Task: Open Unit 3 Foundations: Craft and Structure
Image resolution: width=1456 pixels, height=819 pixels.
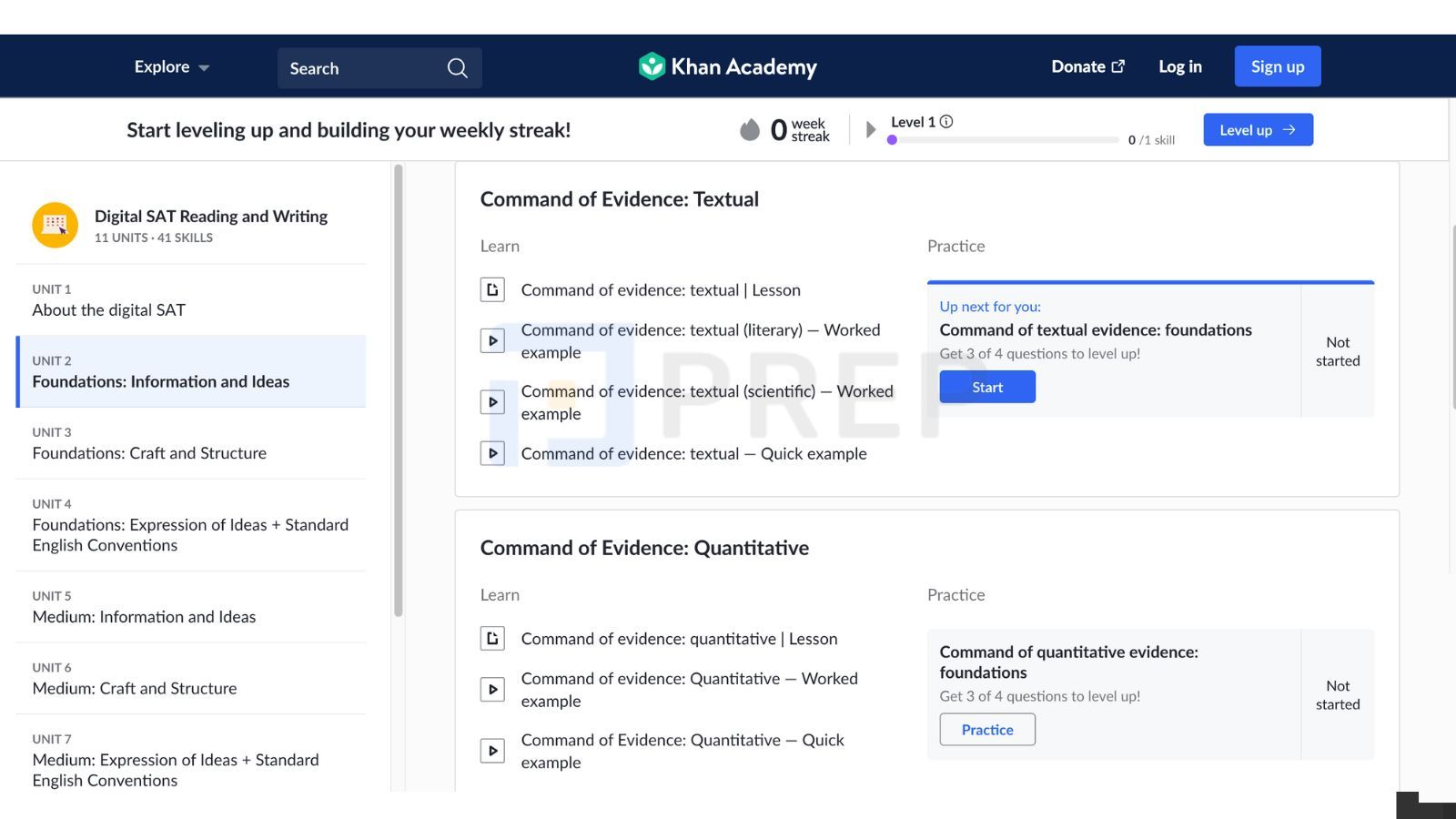Action: pos(191,443)
